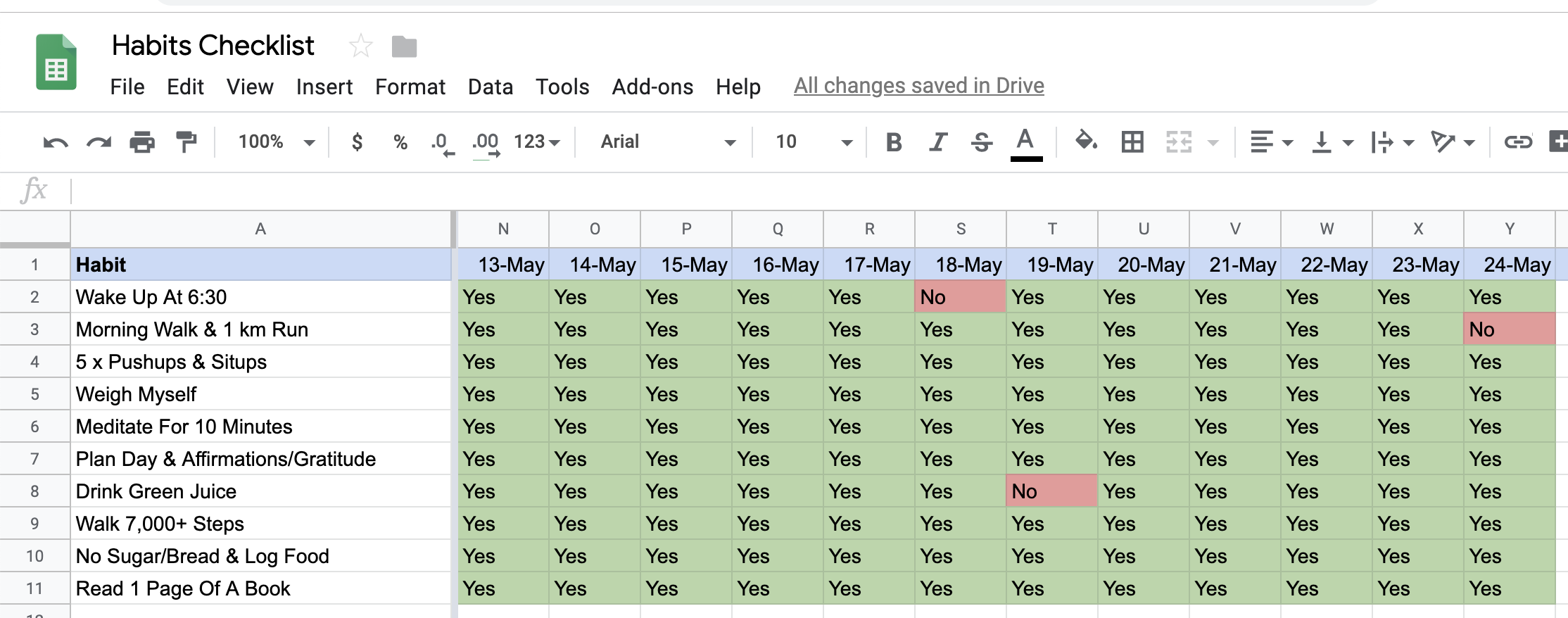Decrease decimal places button
The height and width of the screenshot is (618, 1568).
(442, 144)
